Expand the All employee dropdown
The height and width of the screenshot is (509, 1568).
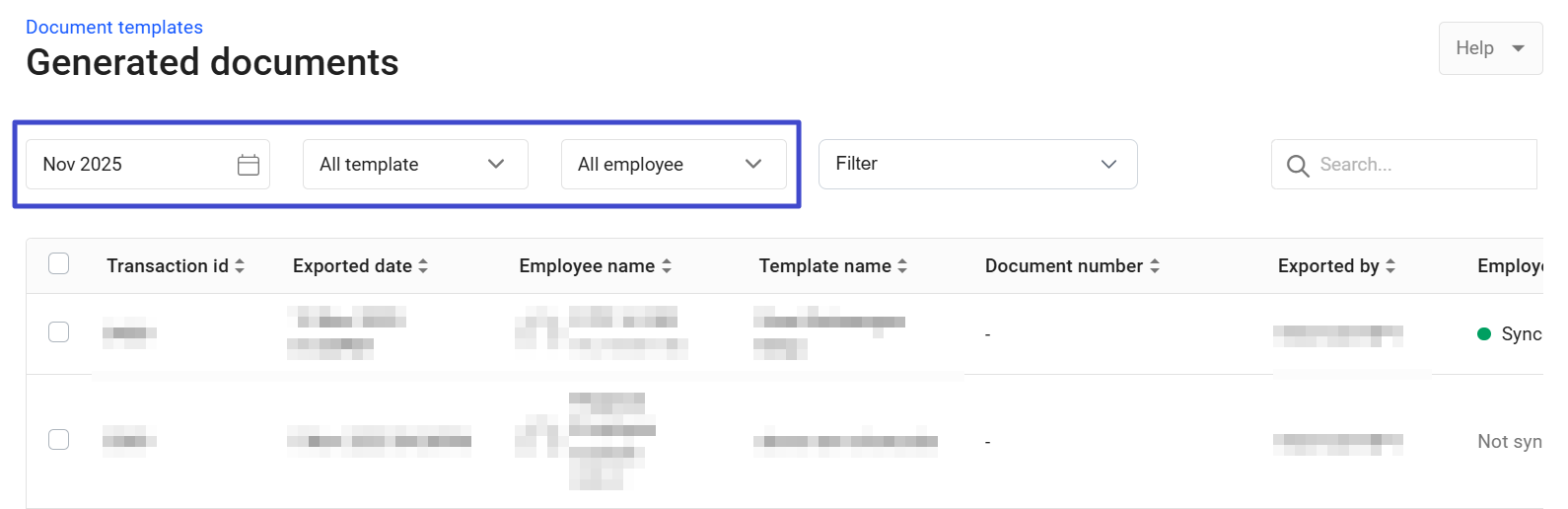(673, 165)
